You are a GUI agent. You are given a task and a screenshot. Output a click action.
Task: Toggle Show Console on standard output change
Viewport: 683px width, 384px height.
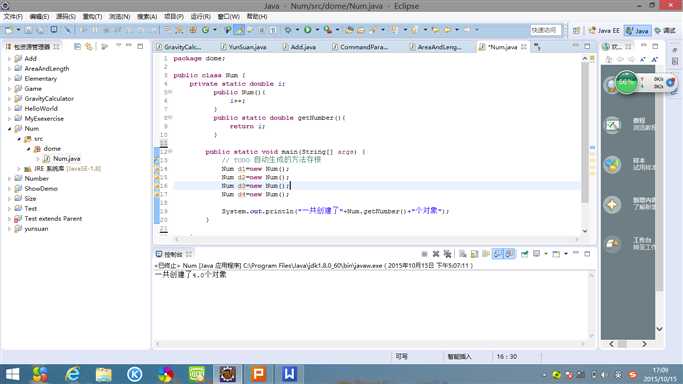pos(498,254)
